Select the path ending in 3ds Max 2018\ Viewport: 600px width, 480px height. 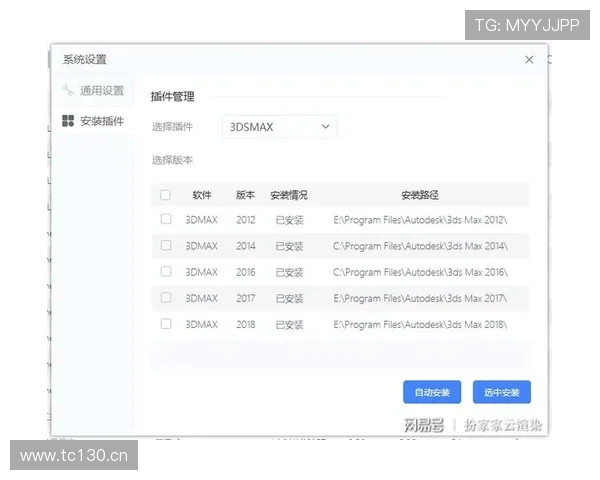coord(420,325)
